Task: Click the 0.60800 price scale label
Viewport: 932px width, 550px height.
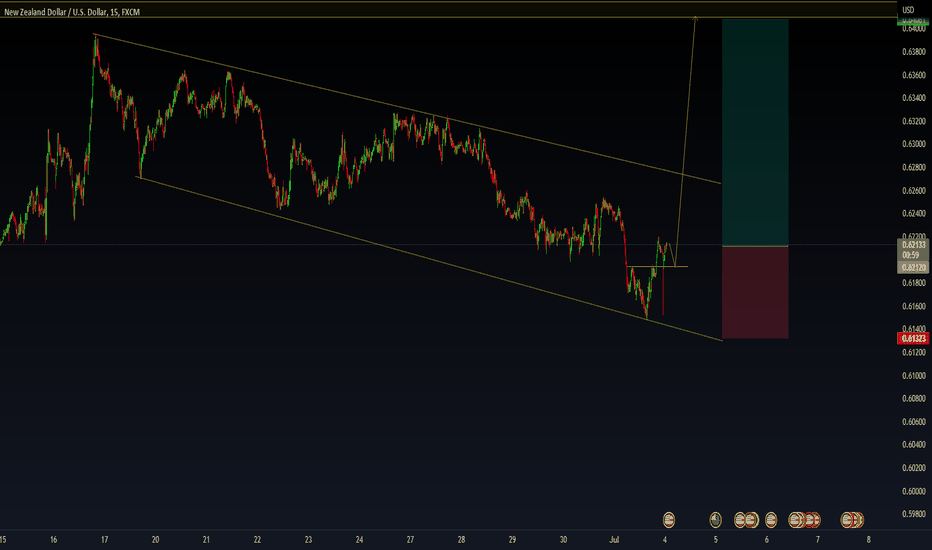Action: [914, 398]
